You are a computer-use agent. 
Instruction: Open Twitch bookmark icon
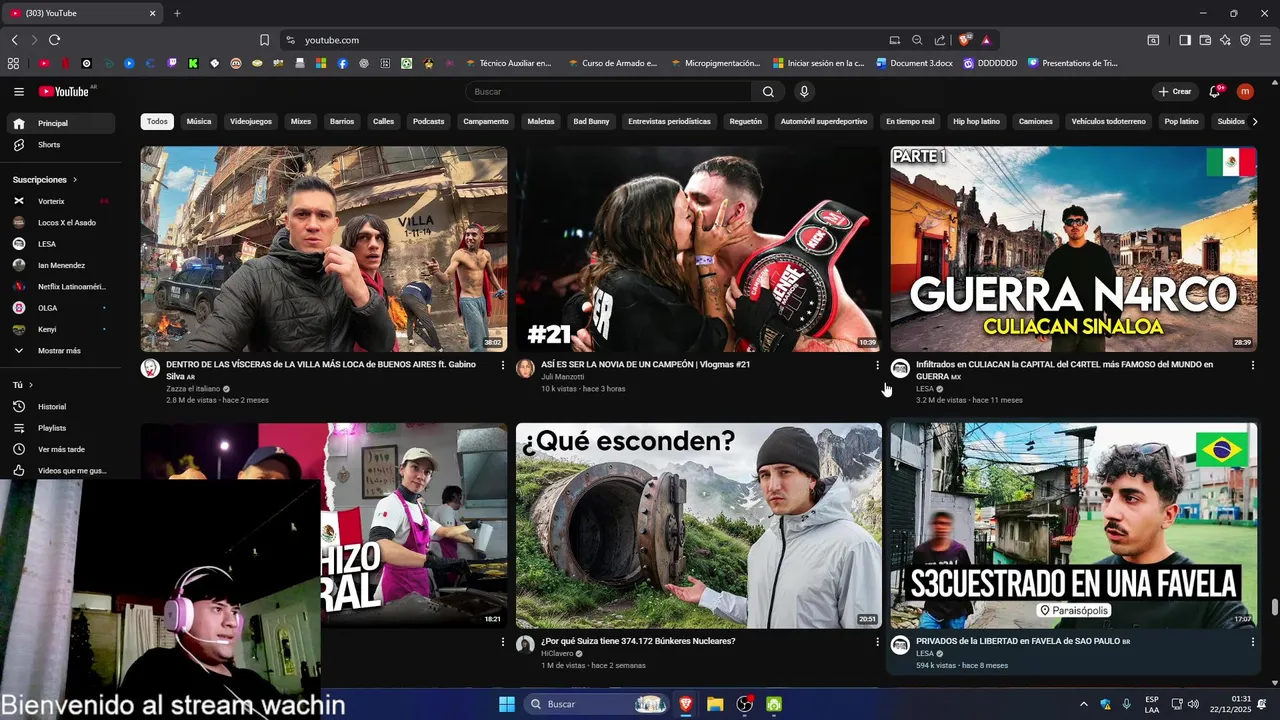pos(172,63)
